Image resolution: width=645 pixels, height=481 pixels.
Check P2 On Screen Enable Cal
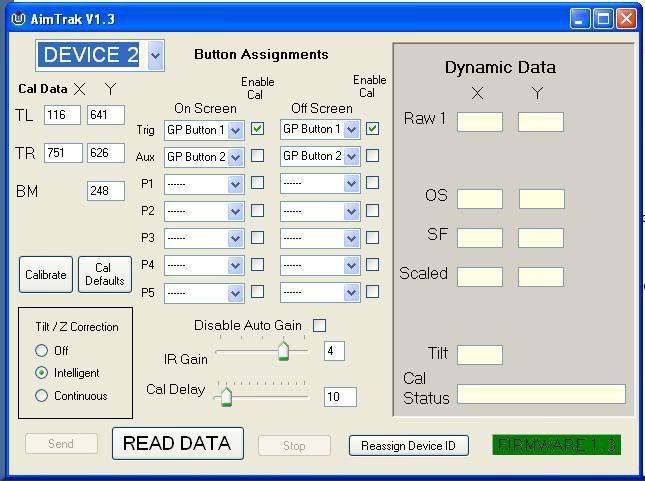point(258,210)
